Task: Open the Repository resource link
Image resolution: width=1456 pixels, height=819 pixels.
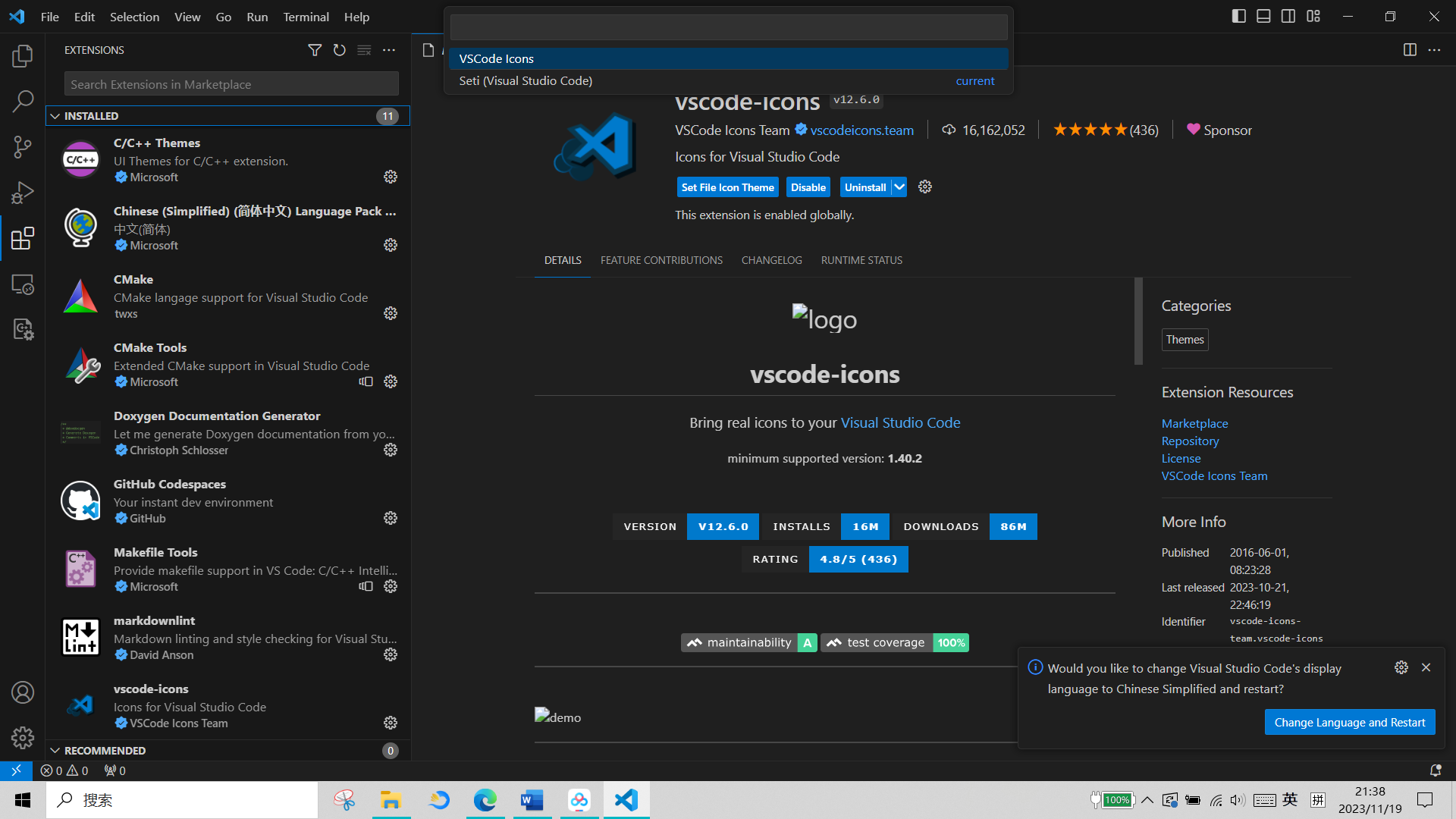Action: point(1190,441)
